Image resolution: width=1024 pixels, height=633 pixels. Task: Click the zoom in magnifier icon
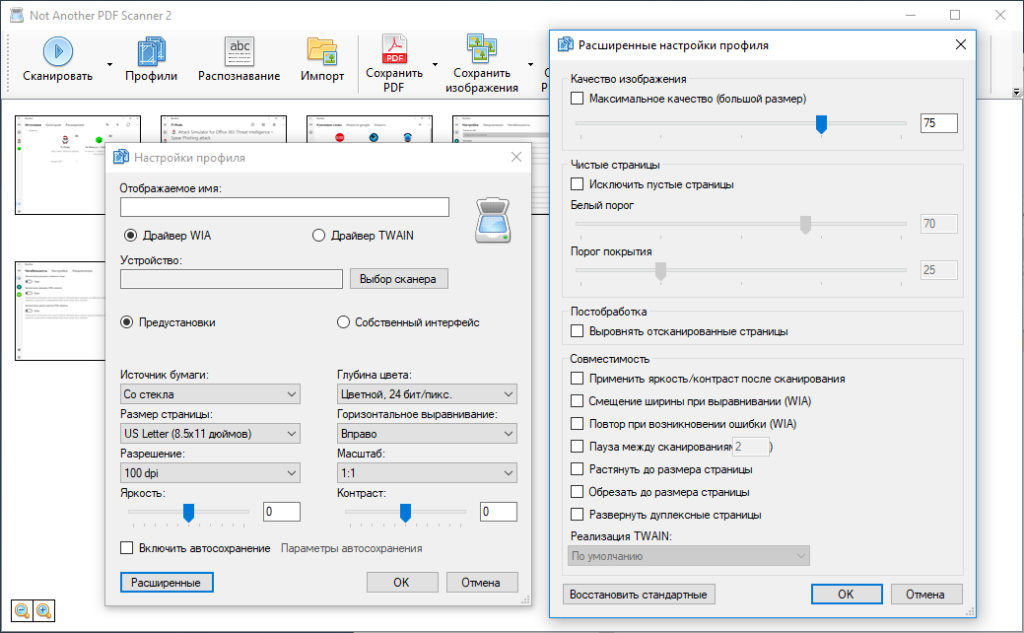[x=44, y=611]
